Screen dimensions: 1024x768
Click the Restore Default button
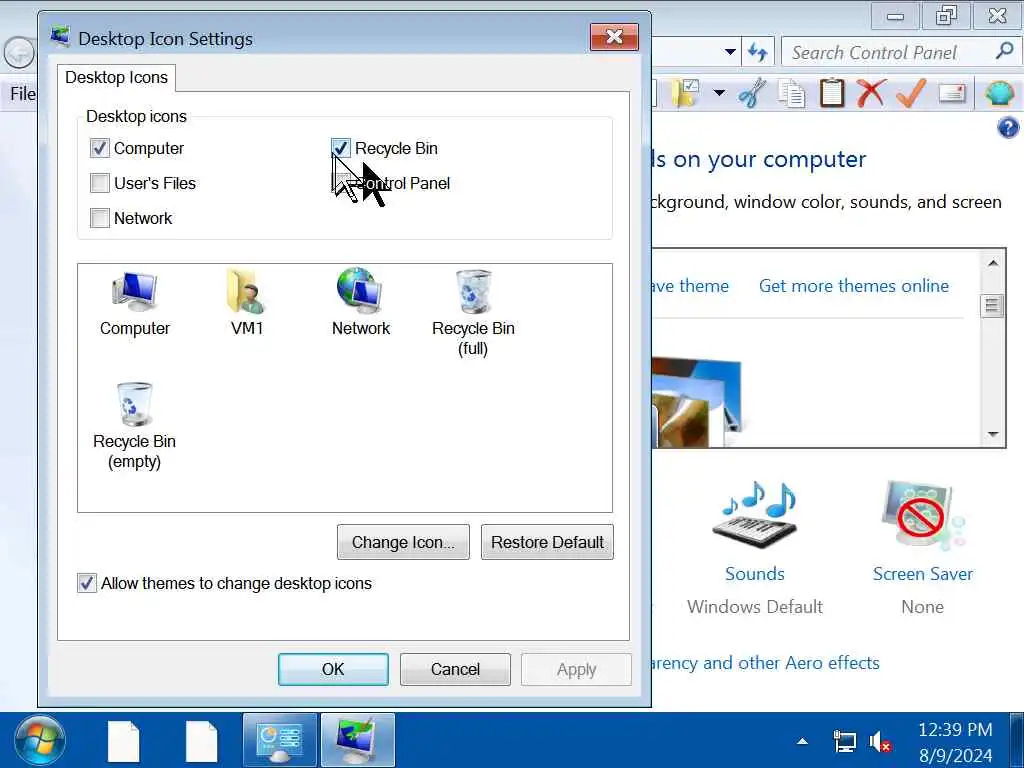tap(547, 542)
